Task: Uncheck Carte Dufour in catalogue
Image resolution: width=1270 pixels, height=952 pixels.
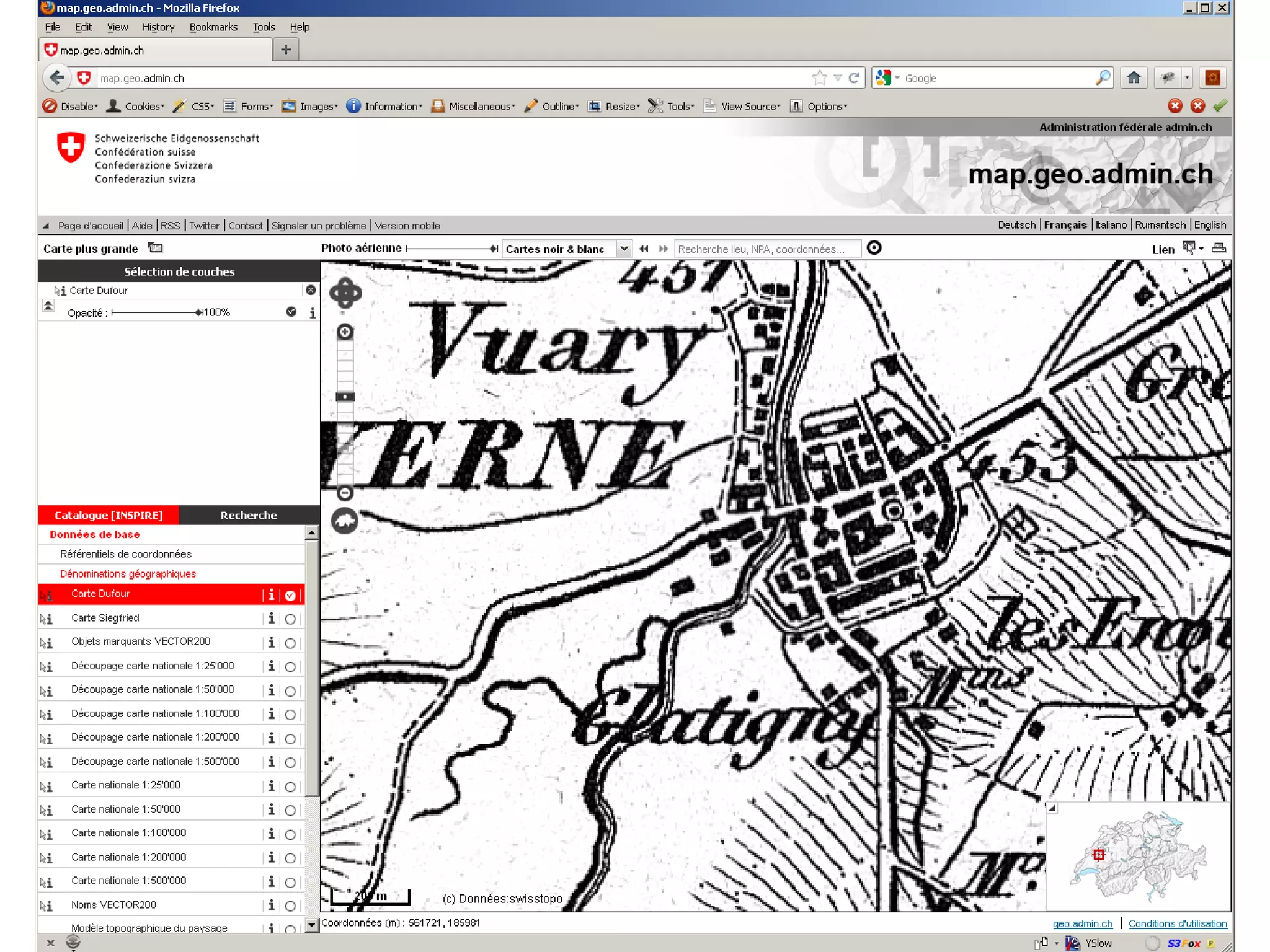Action: point(290,596)
